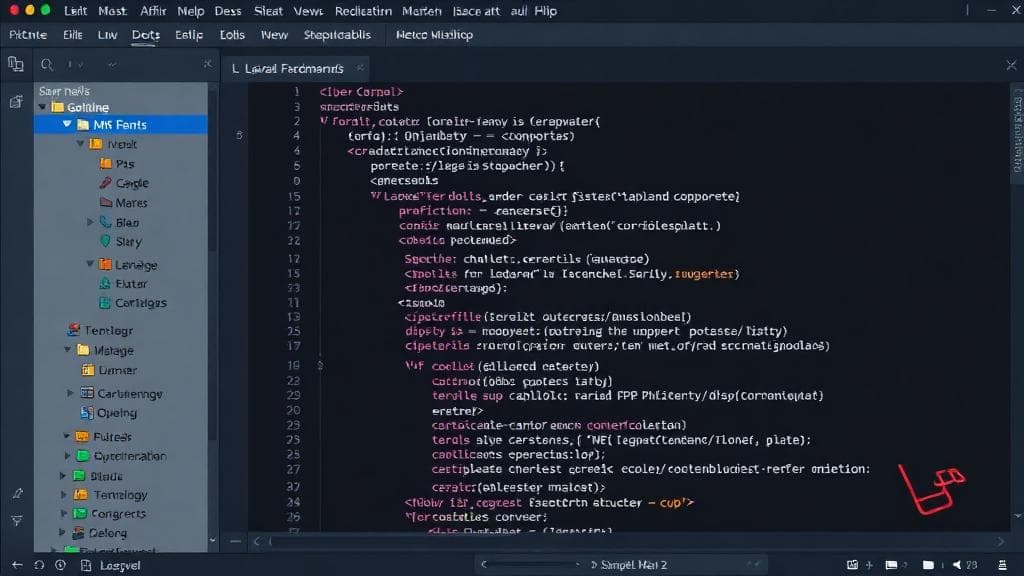Click the back arrow in status bar
The width and height of the screenshot is (1024, 576).
[38, 565]
